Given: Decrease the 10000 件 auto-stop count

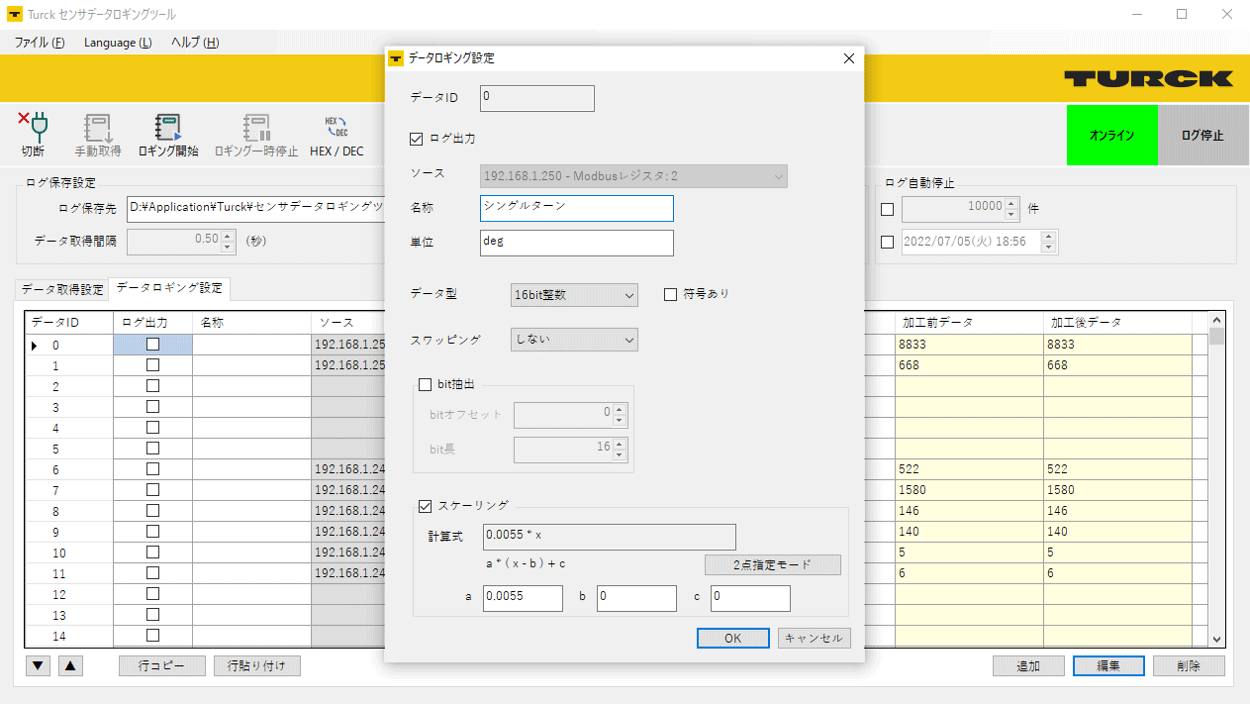Looking at the screenshot, I should point(1011,215).
